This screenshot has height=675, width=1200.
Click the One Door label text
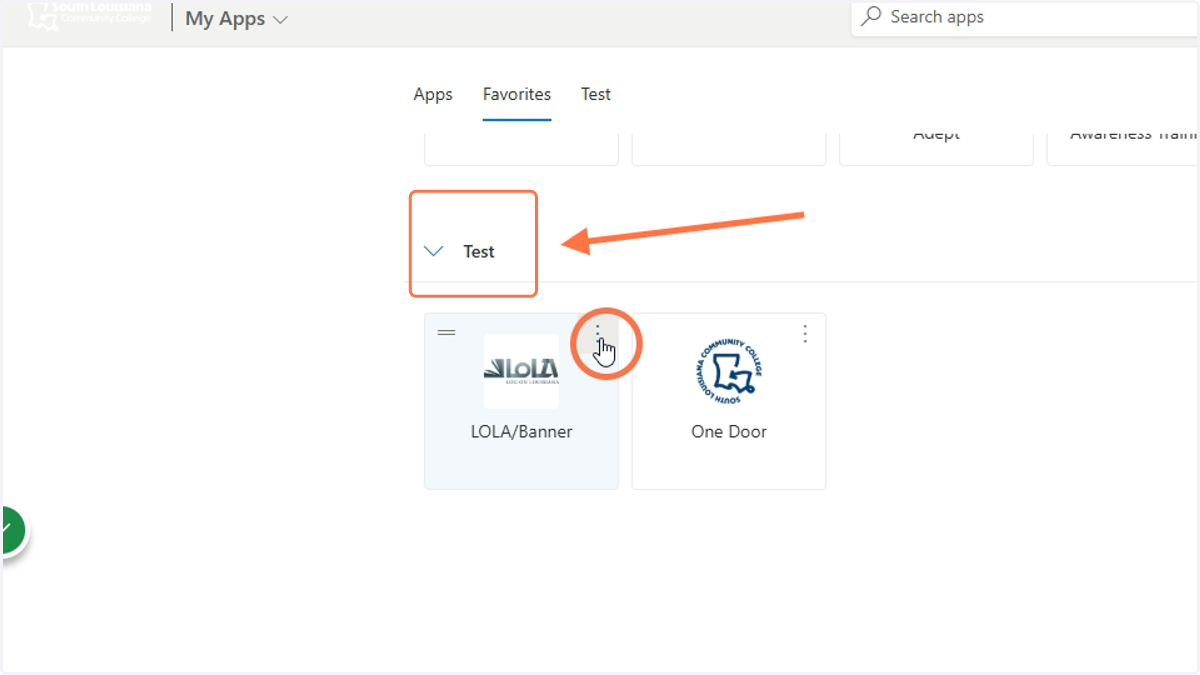tap(729, 432)
